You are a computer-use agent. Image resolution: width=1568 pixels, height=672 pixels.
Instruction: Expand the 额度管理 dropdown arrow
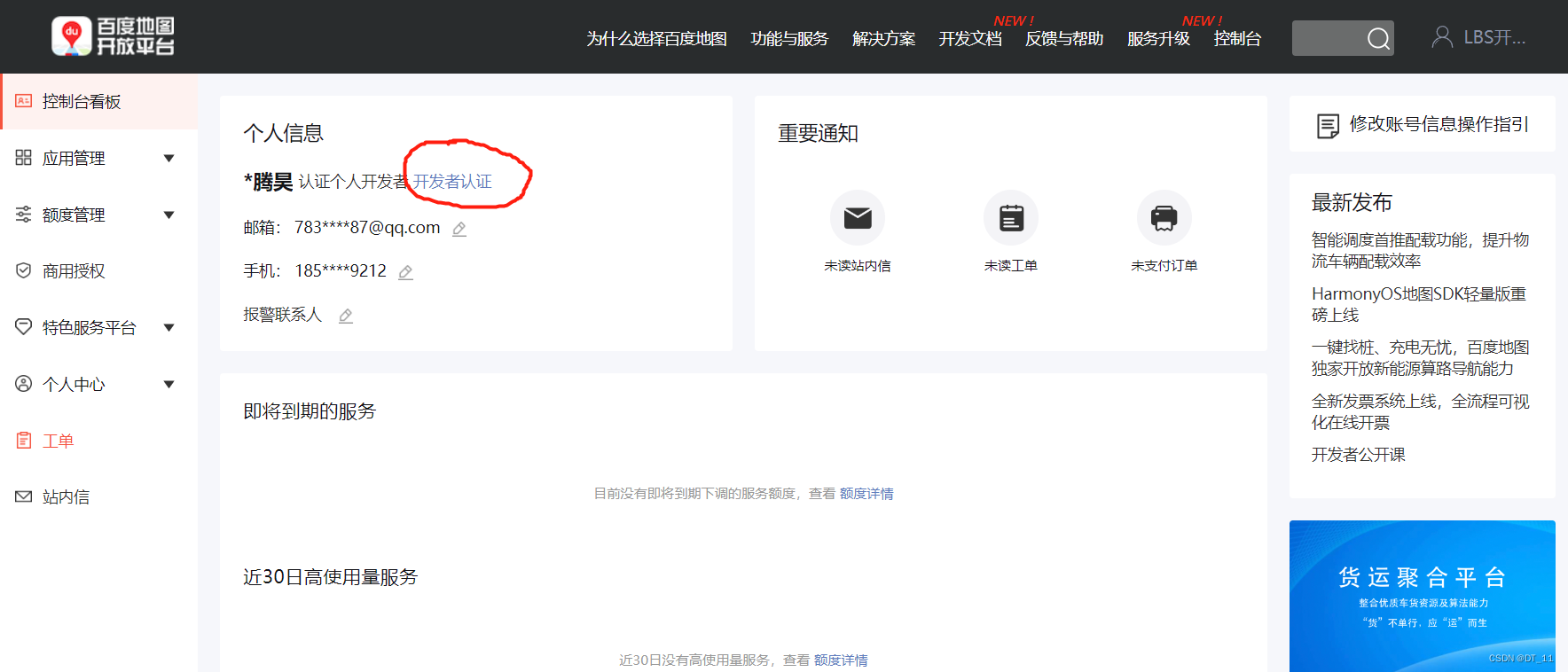[x=169, y=215]
